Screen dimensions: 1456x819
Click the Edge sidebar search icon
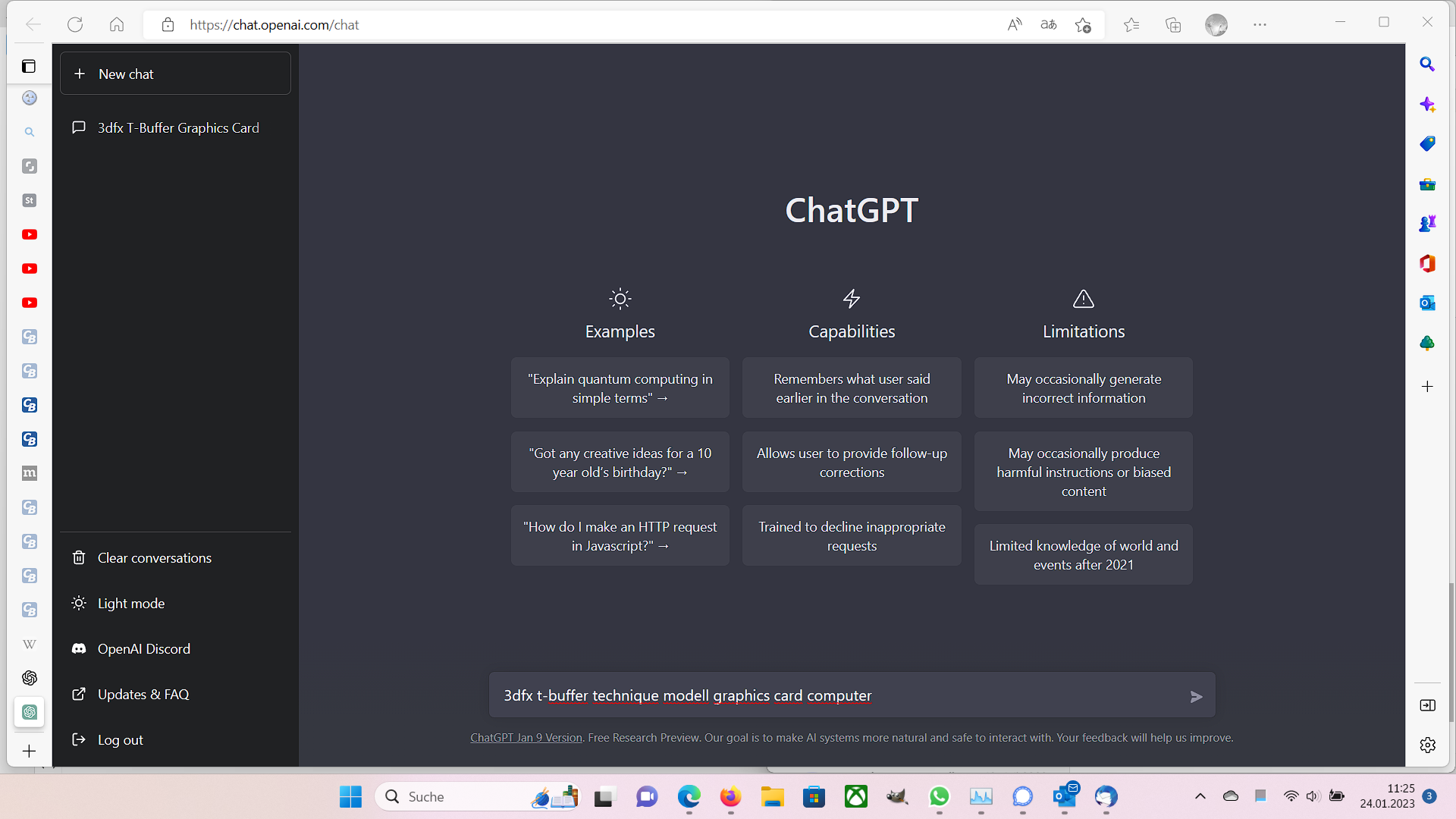pos(1427,64)
